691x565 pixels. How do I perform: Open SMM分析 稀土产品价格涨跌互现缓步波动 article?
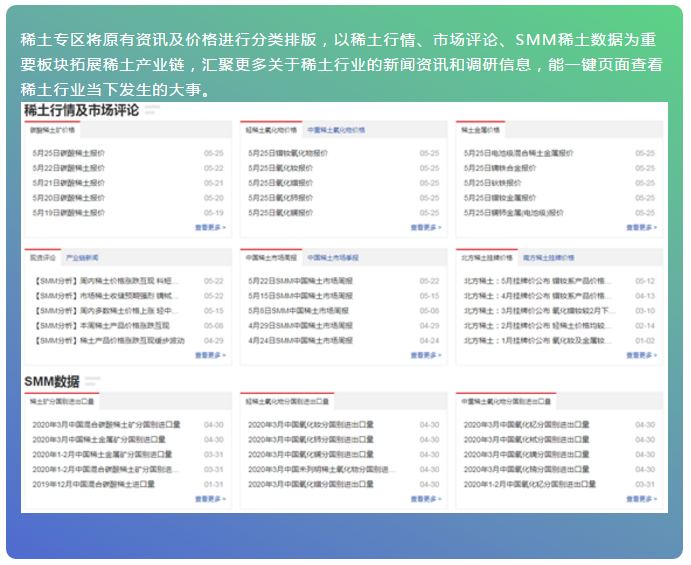pos(110,341)
